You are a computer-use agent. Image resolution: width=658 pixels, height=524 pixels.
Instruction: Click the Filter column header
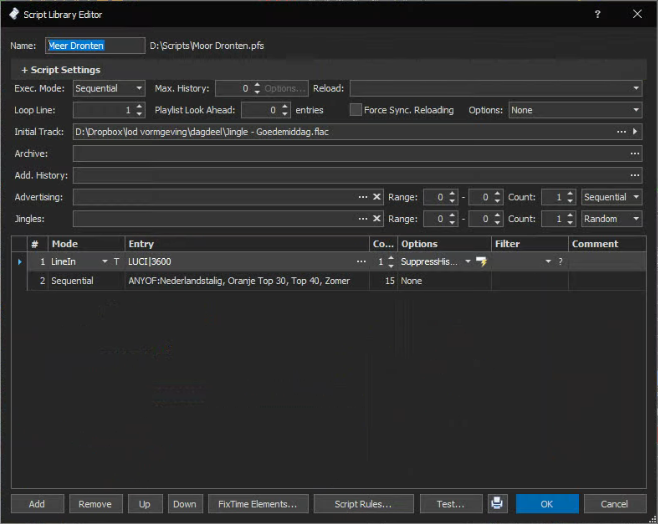point(530,244)
